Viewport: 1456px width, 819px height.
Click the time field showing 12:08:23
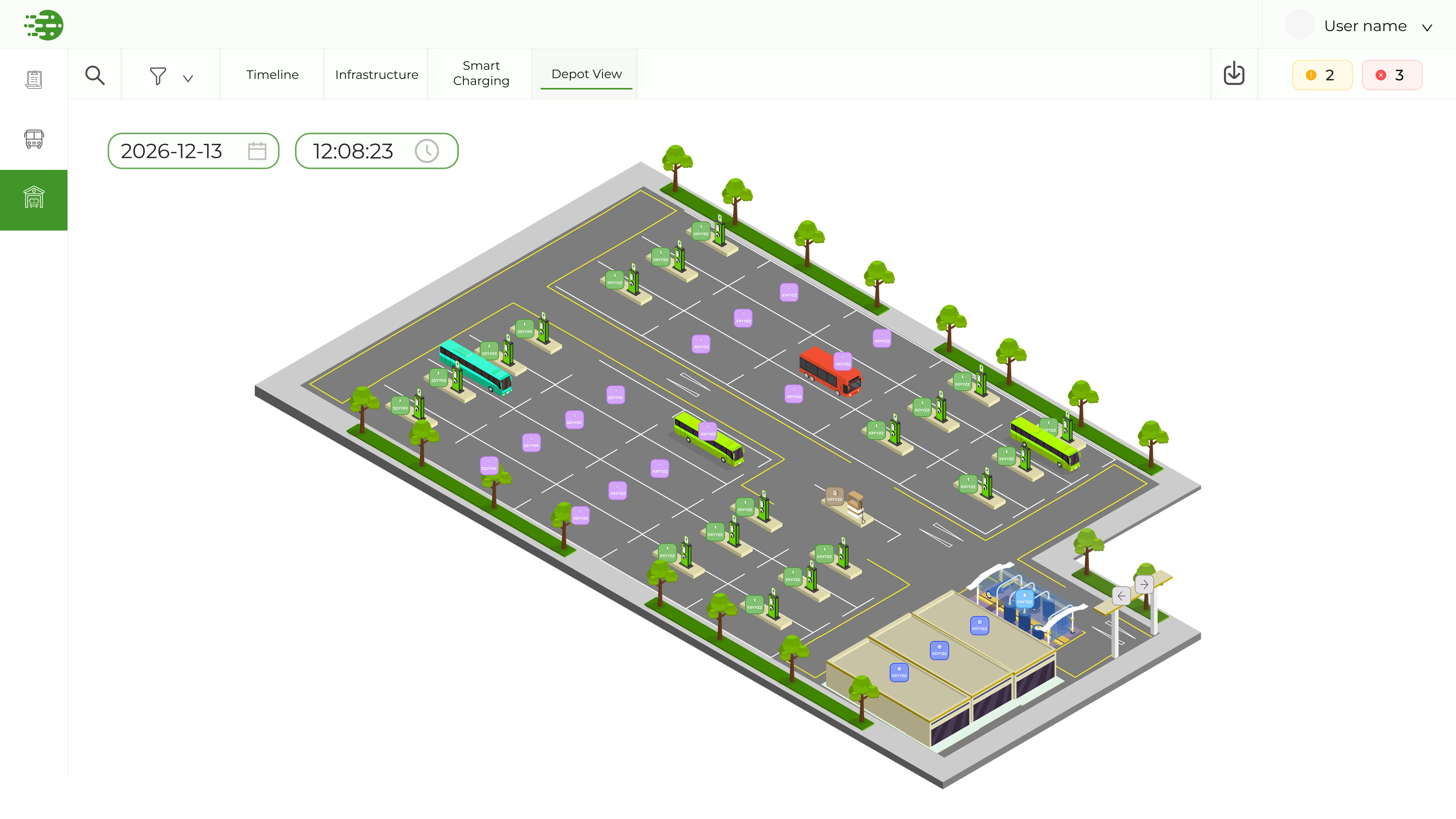(x=376, y=151)
